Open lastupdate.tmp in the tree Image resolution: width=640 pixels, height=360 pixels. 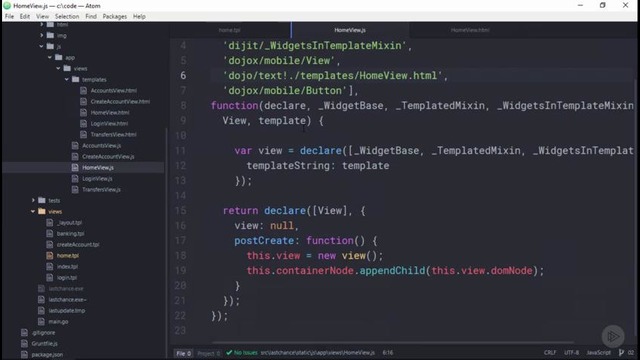point(67,311)
